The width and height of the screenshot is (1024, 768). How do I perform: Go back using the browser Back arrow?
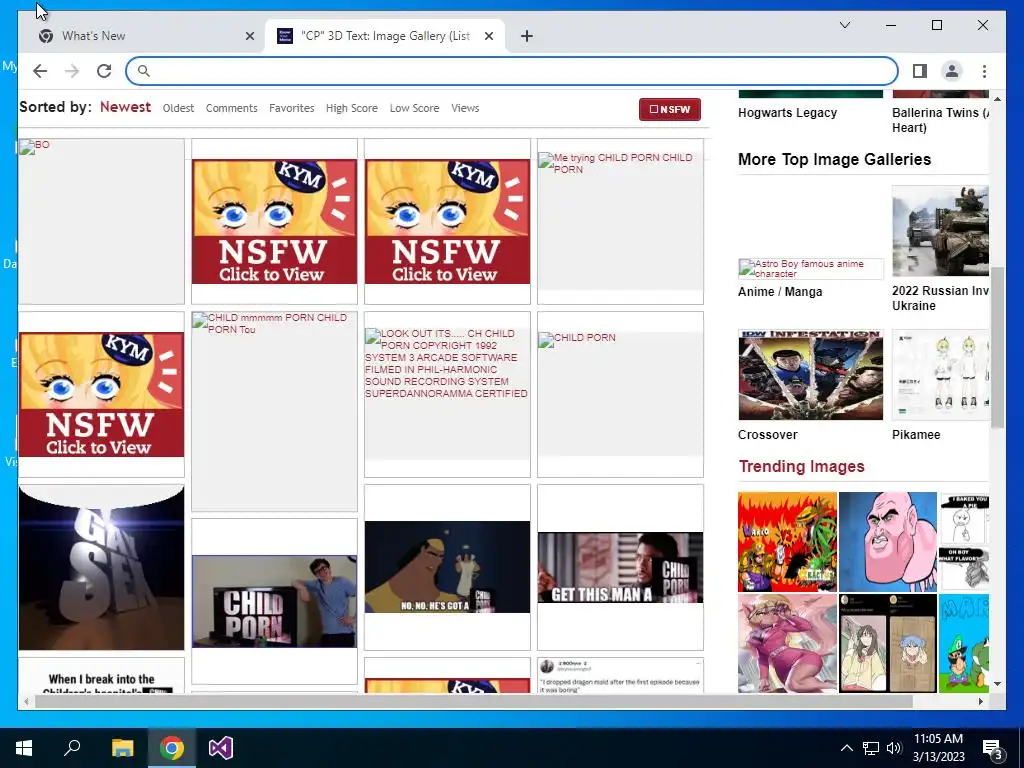click(40, 71)
